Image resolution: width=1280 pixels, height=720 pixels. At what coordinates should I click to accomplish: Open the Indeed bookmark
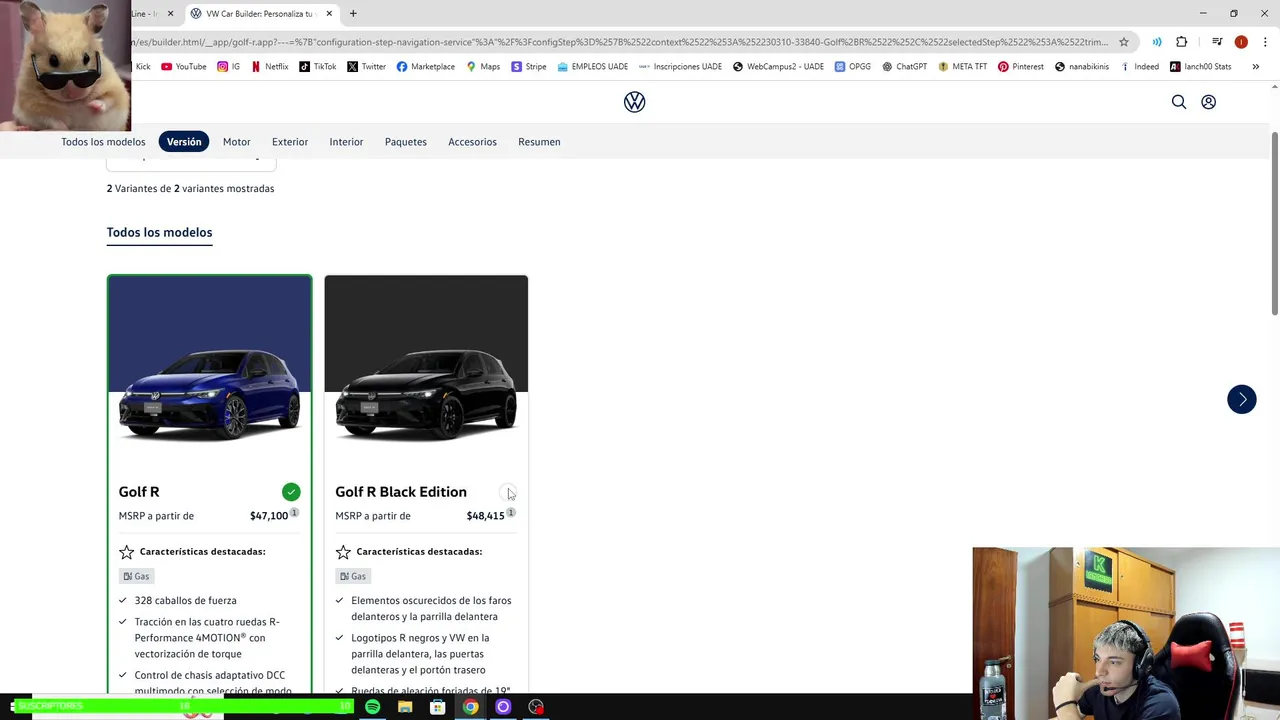pos(1139,67)
